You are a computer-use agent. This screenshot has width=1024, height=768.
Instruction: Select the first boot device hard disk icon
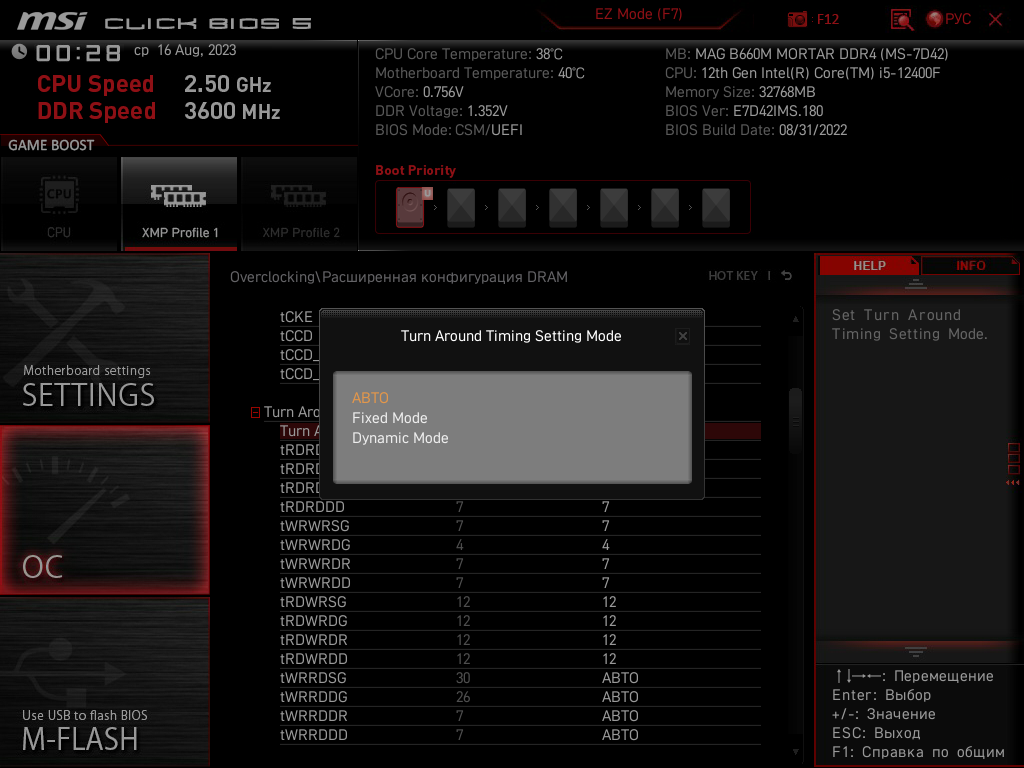[411, 207]
